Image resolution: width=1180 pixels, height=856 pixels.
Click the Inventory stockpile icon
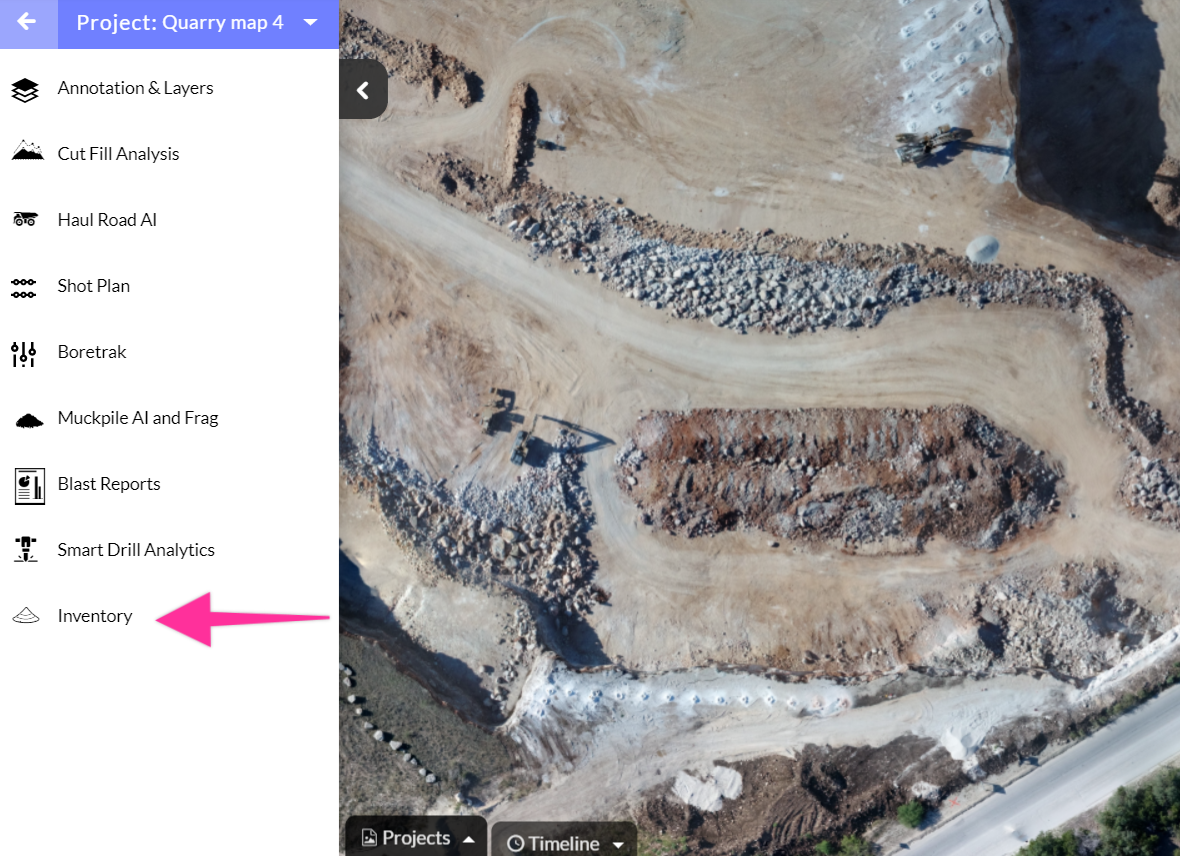pos(26,616)
